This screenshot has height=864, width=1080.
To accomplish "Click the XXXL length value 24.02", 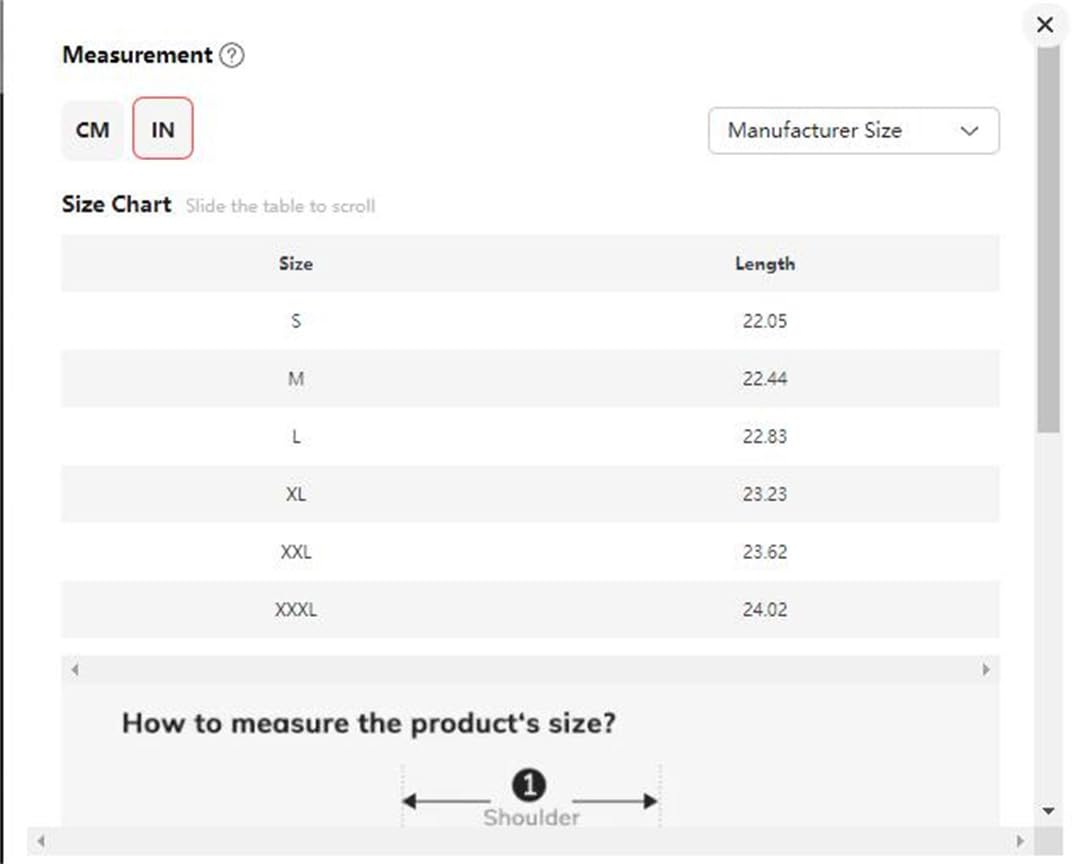I will tap(765, 610).
